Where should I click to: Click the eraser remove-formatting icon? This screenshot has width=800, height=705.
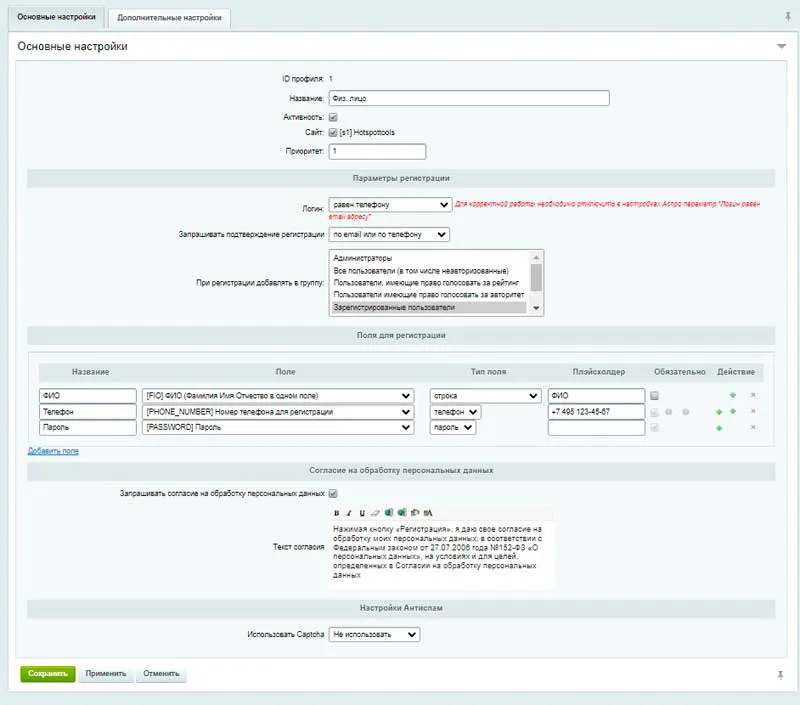tap(374, 513)
